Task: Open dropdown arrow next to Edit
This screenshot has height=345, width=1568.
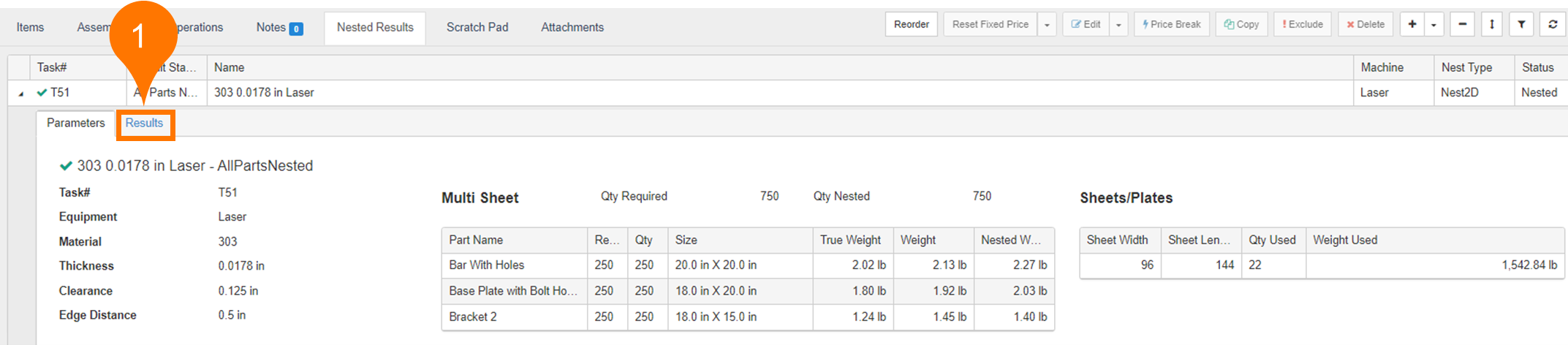Action: coord(1118,25)
